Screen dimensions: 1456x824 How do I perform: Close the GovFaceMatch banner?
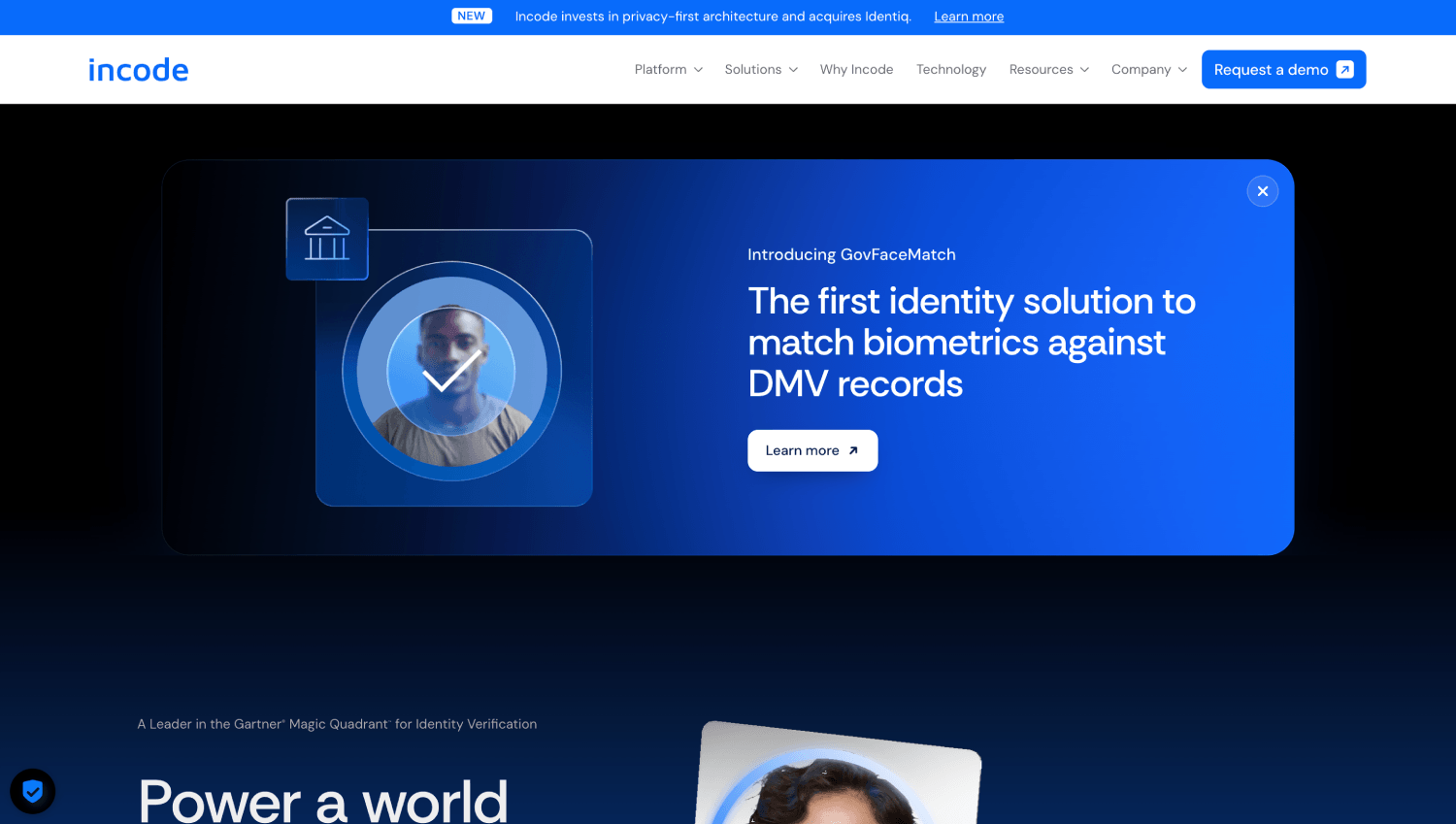(x=1263, y=191)
